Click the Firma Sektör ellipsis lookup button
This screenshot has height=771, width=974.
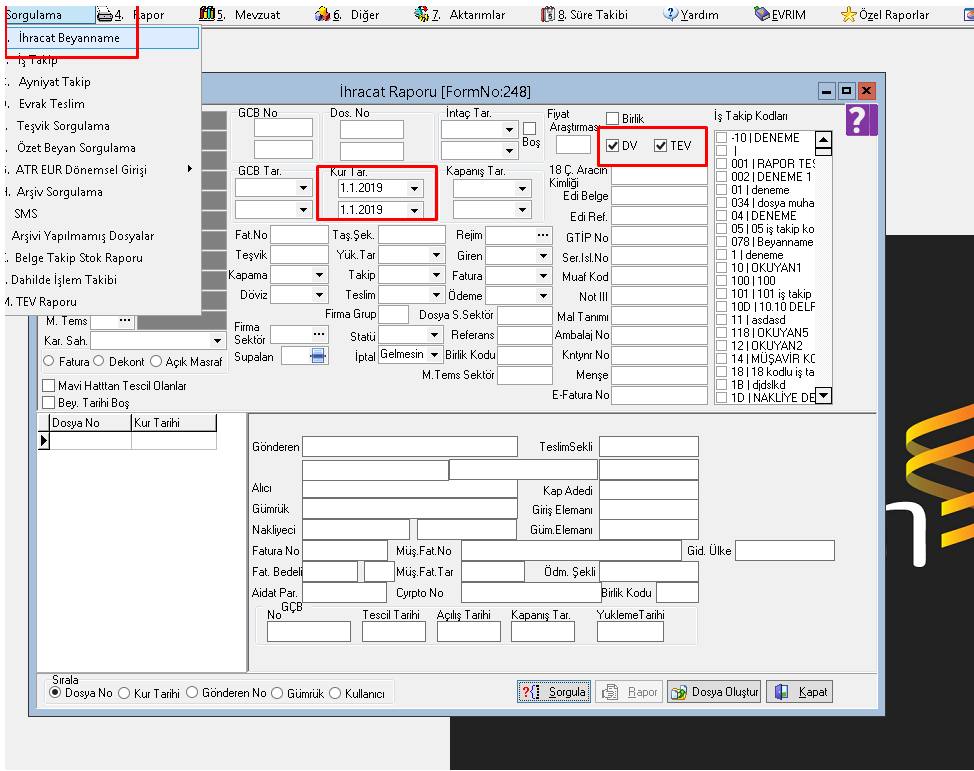click(x=319, y=334)
